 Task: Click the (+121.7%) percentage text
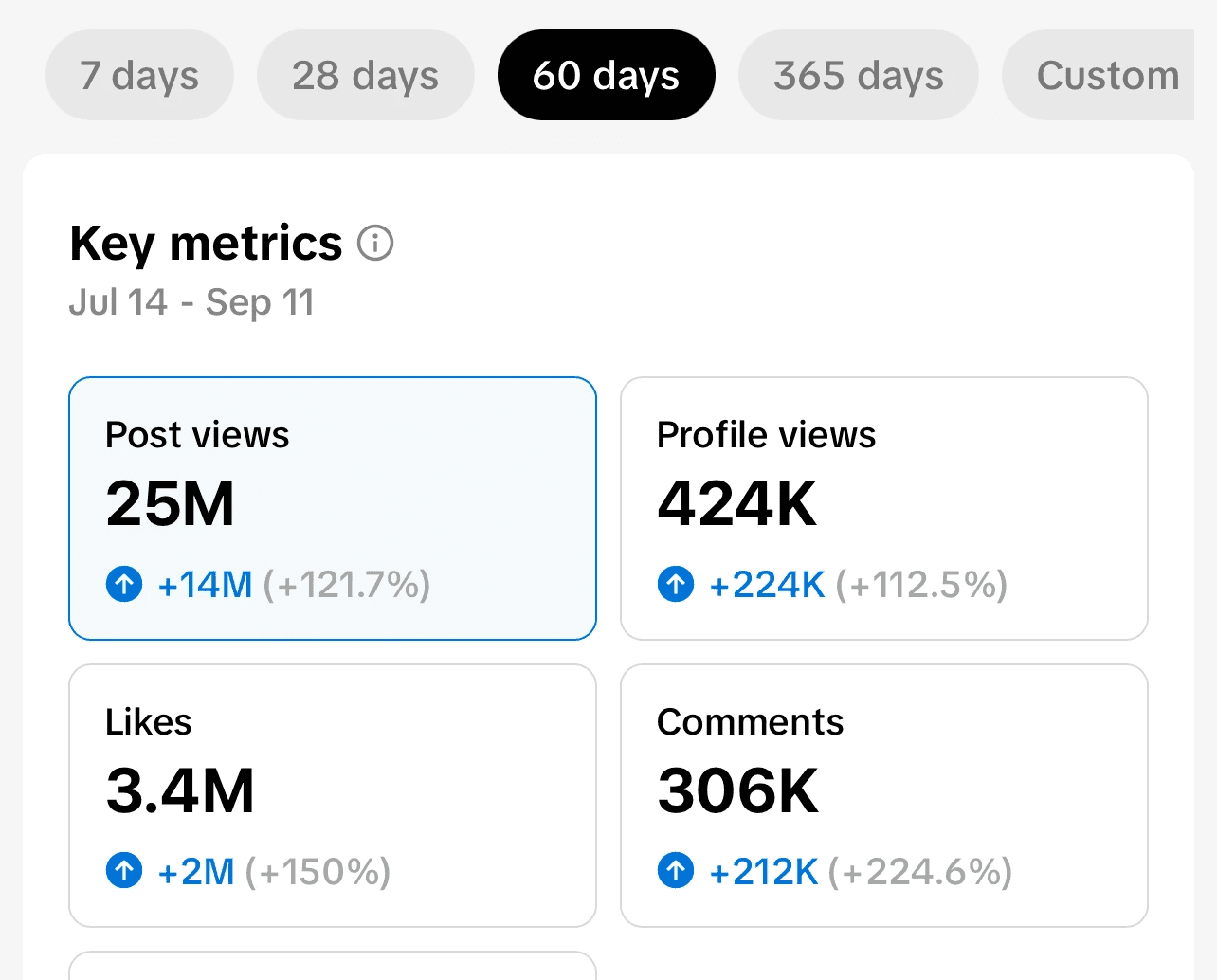coord(347,585)
